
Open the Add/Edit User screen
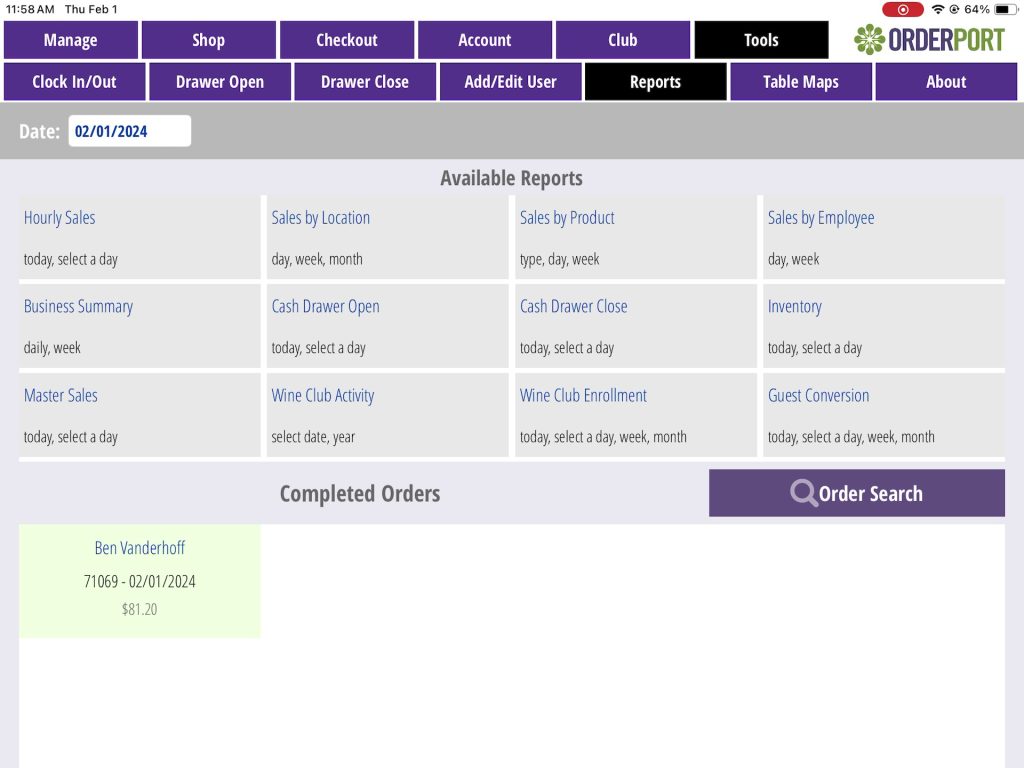pos(510,82)
